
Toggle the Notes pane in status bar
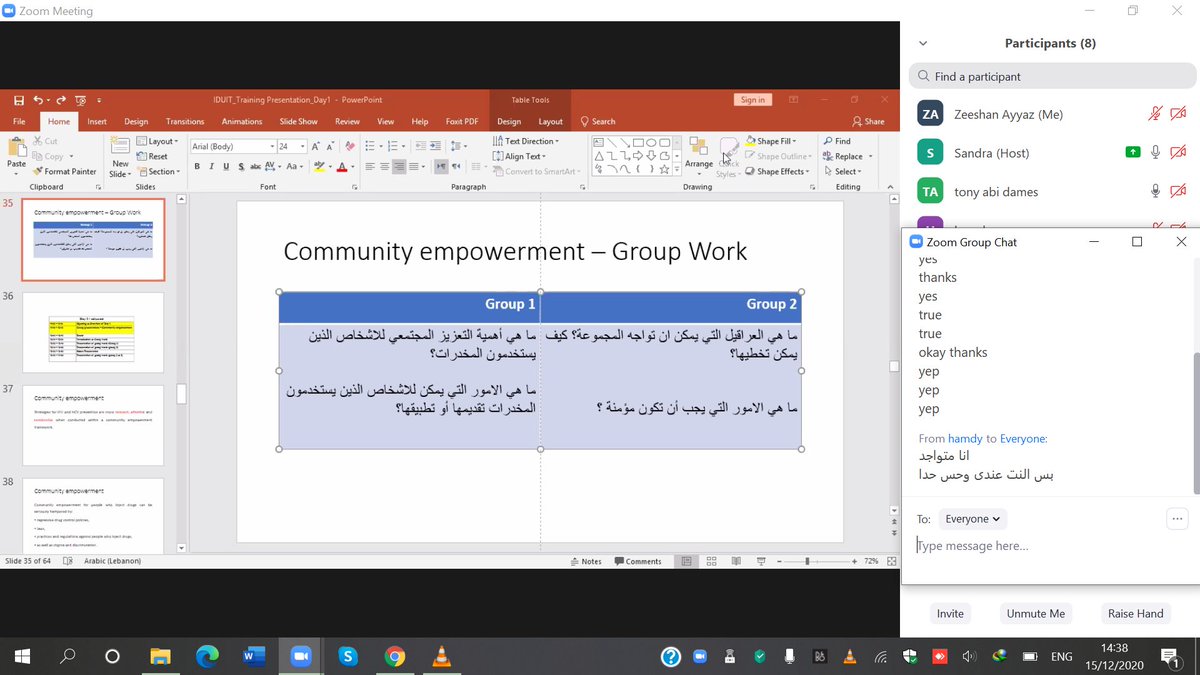pos(586,561)
